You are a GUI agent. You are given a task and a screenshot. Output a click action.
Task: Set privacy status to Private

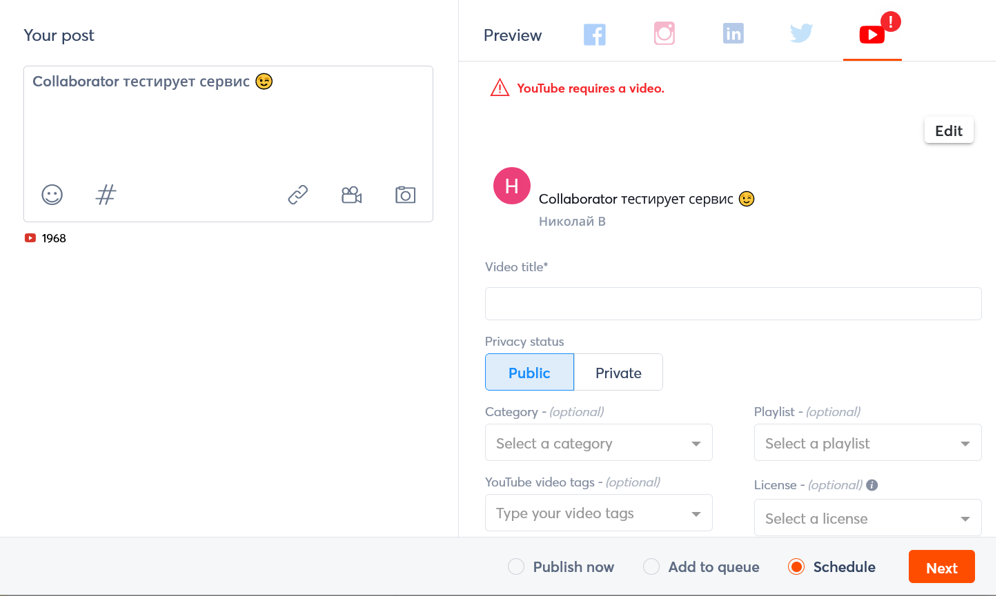618,372
